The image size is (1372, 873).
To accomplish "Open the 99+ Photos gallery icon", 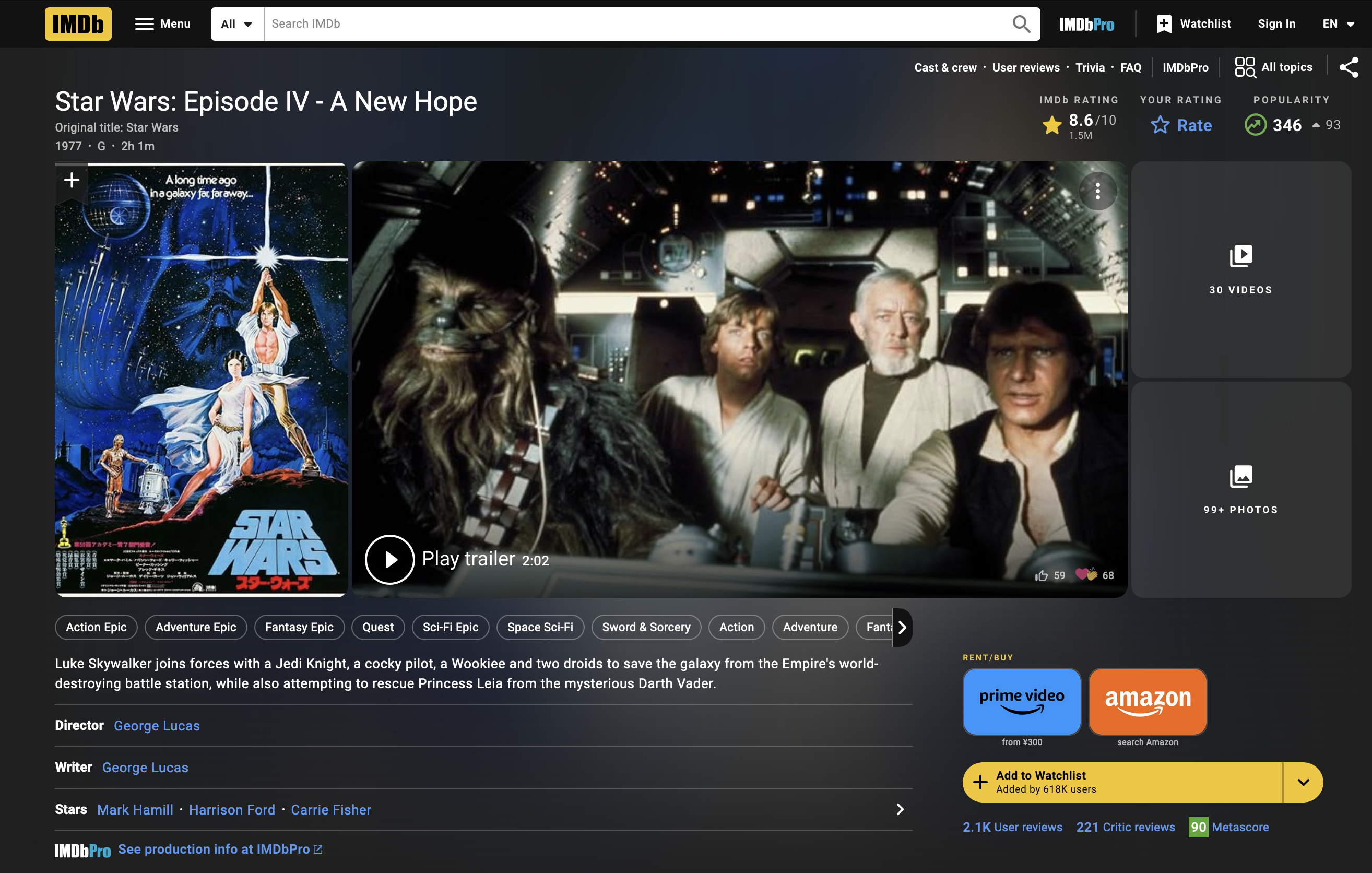I will coord(1240,476).
